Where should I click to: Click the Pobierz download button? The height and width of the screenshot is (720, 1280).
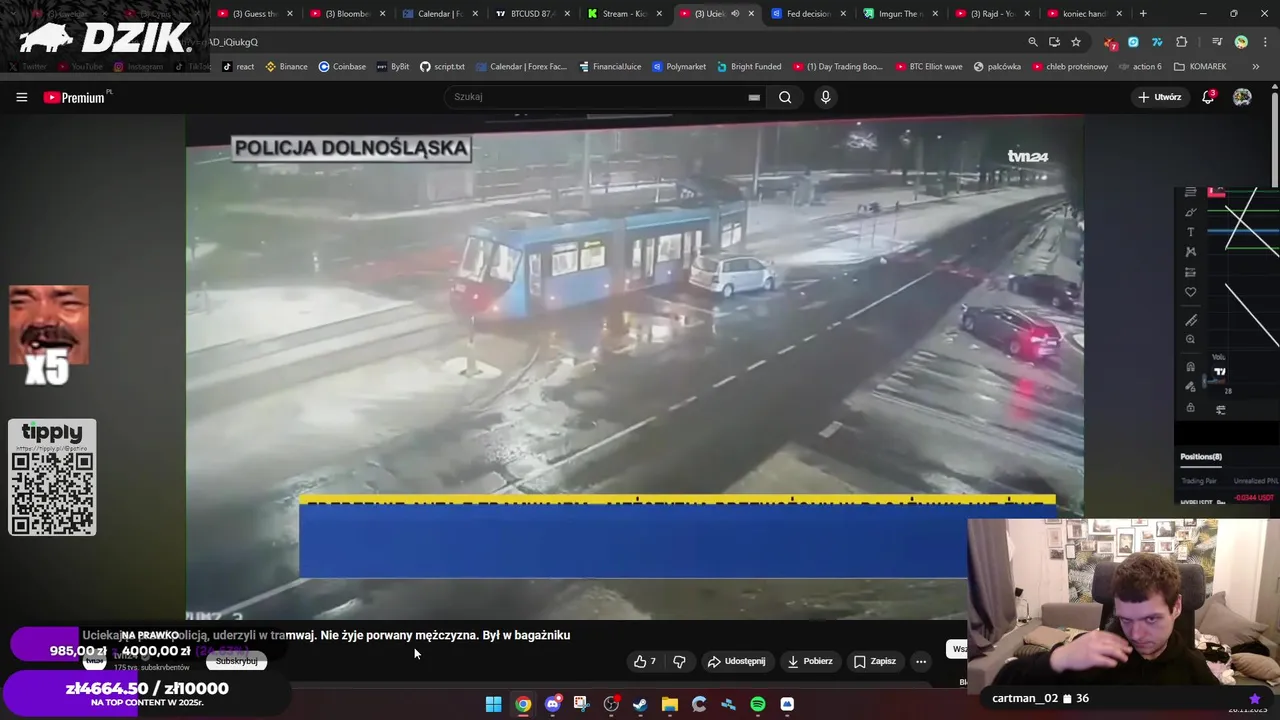810,661
